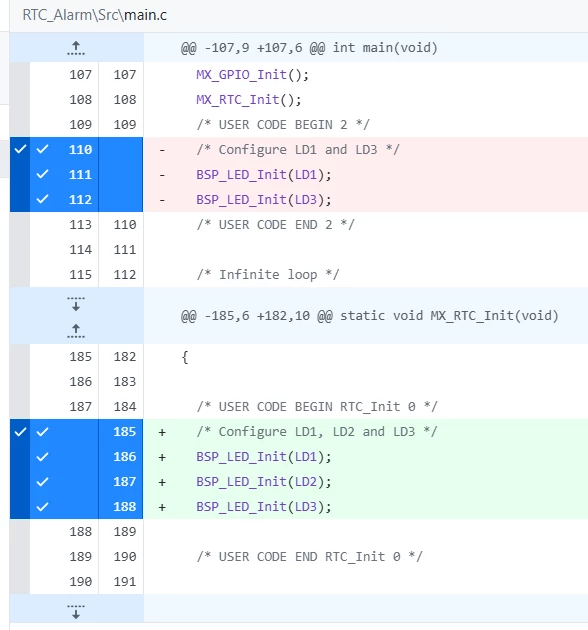Viewport: 588px width, 630px height.
Task: Click old line number 115
Action: (x=80, y=274)
